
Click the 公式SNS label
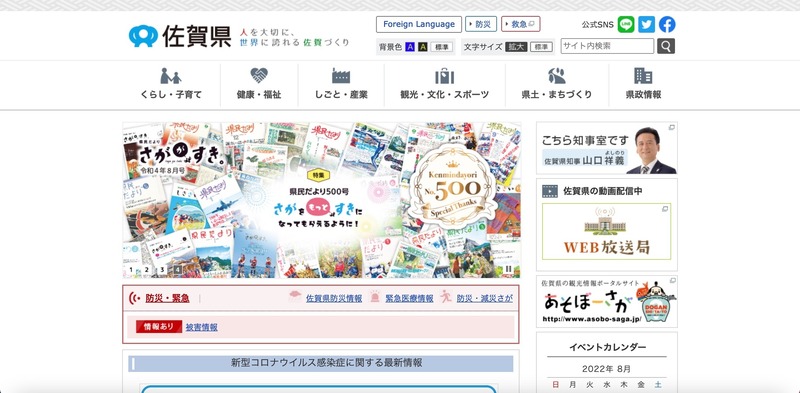[597, 24]
